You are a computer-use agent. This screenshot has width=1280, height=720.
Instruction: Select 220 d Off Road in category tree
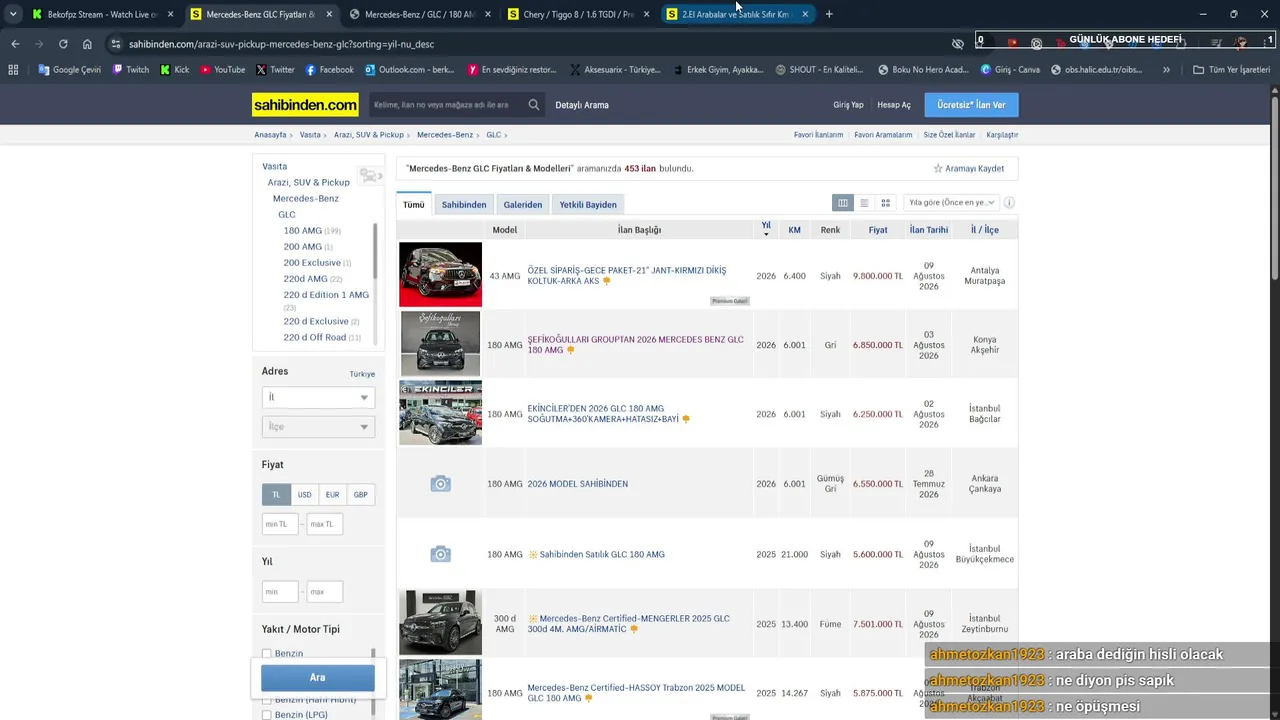pyautogui.click(x=315, y=338)
